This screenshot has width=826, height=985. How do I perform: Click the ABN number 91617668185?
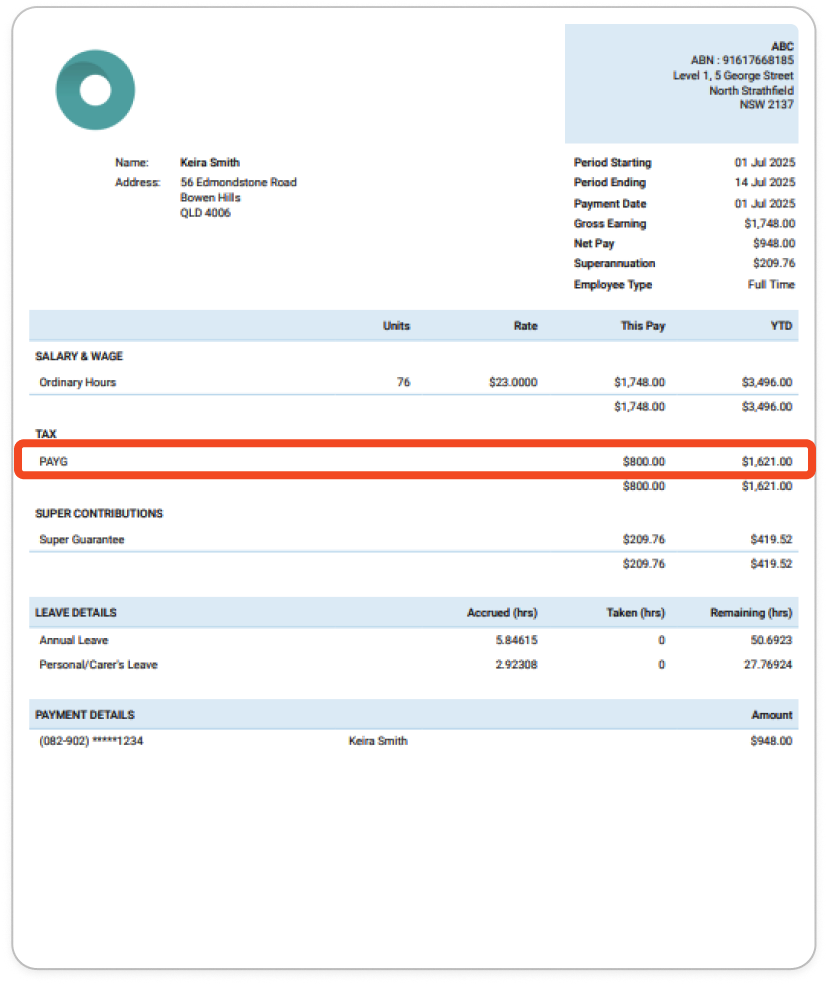pyautogui.click(x=741, y=60)
